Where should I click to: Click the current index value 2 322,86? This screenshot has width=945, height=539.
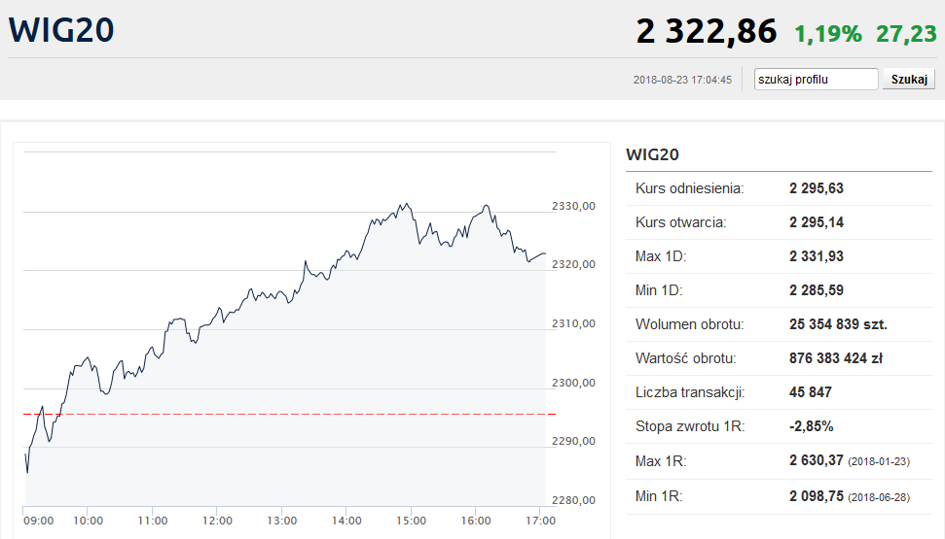[x=706, y=31]
